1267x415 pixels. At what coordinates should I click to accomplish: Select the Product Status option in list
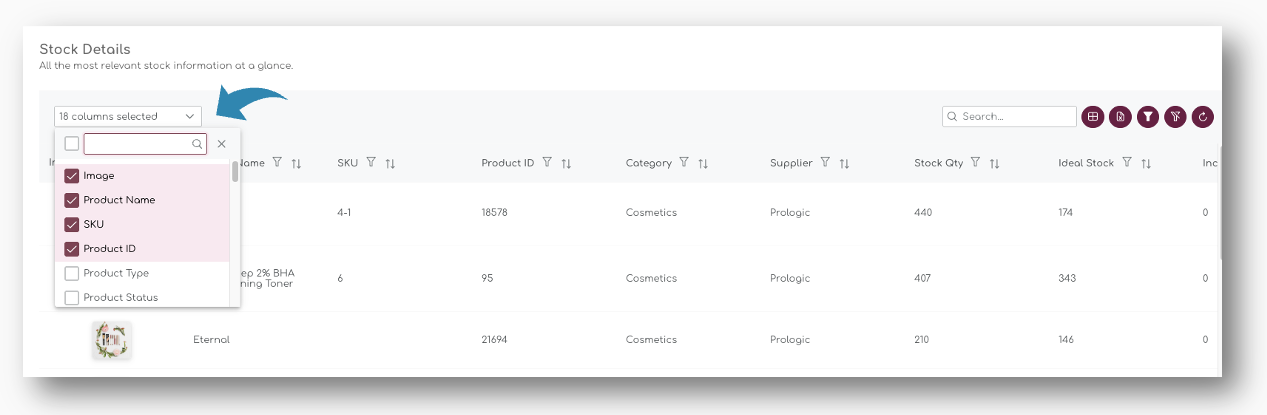(x=120, y=297)
